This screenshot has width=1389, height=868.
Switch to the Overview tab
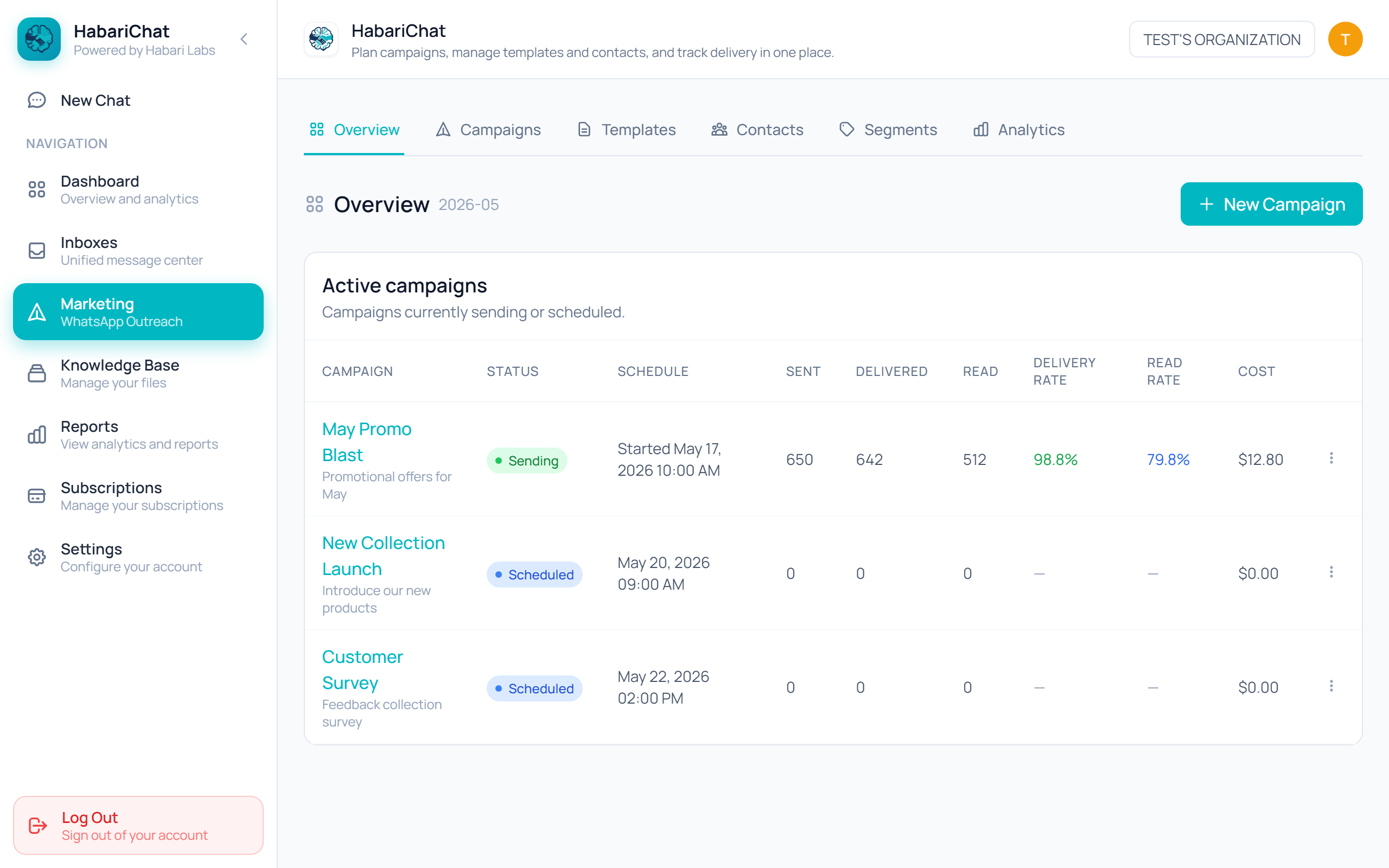pyautogui.click(x=354, y=130)
